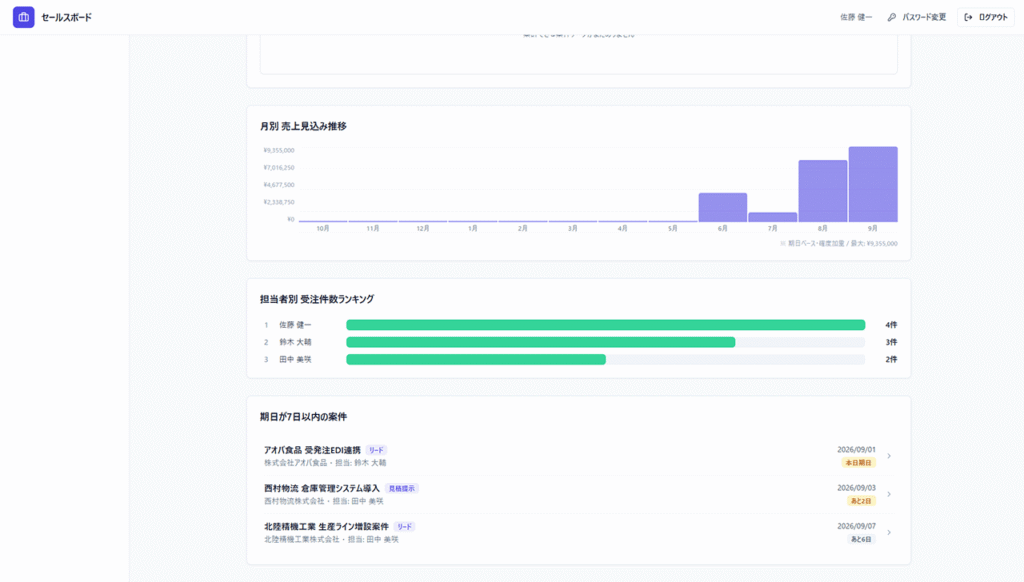This screenshot has width=1024, height=582.
Task: Click the 3件 count in the ranking
Action: pos(891,342)
